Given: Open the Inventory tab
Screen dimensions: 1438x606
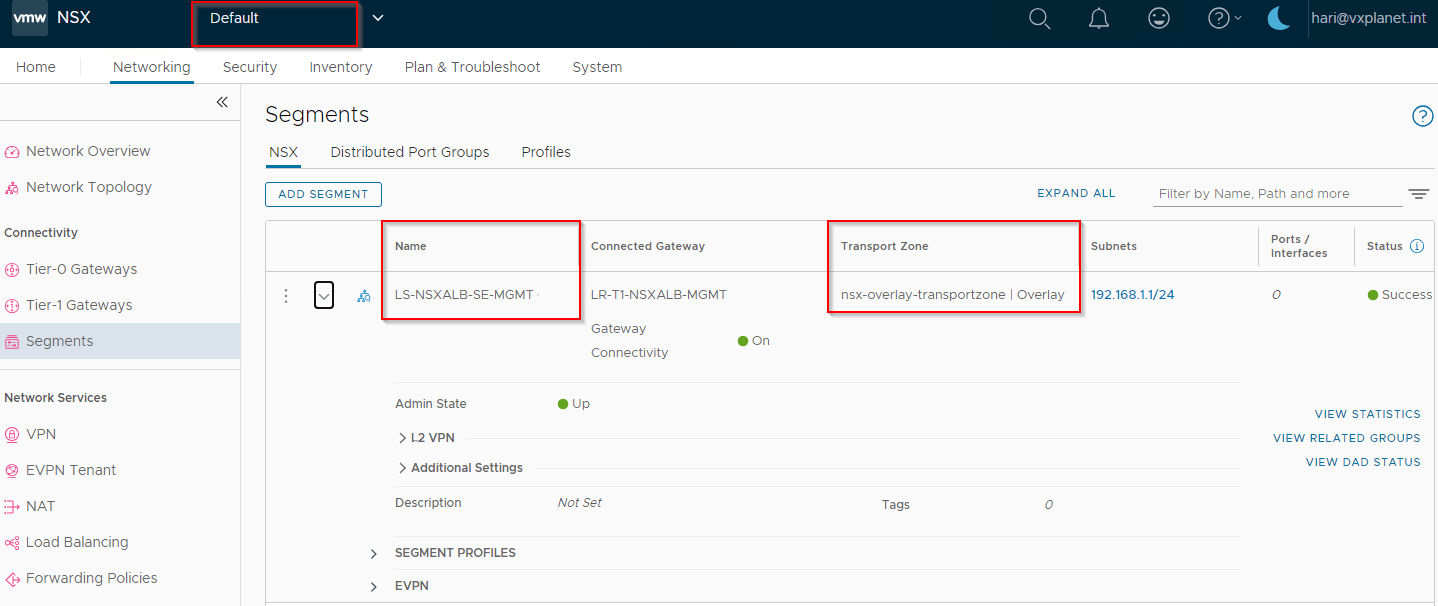Looking at the screenshot, I should (x=341, y=67).
